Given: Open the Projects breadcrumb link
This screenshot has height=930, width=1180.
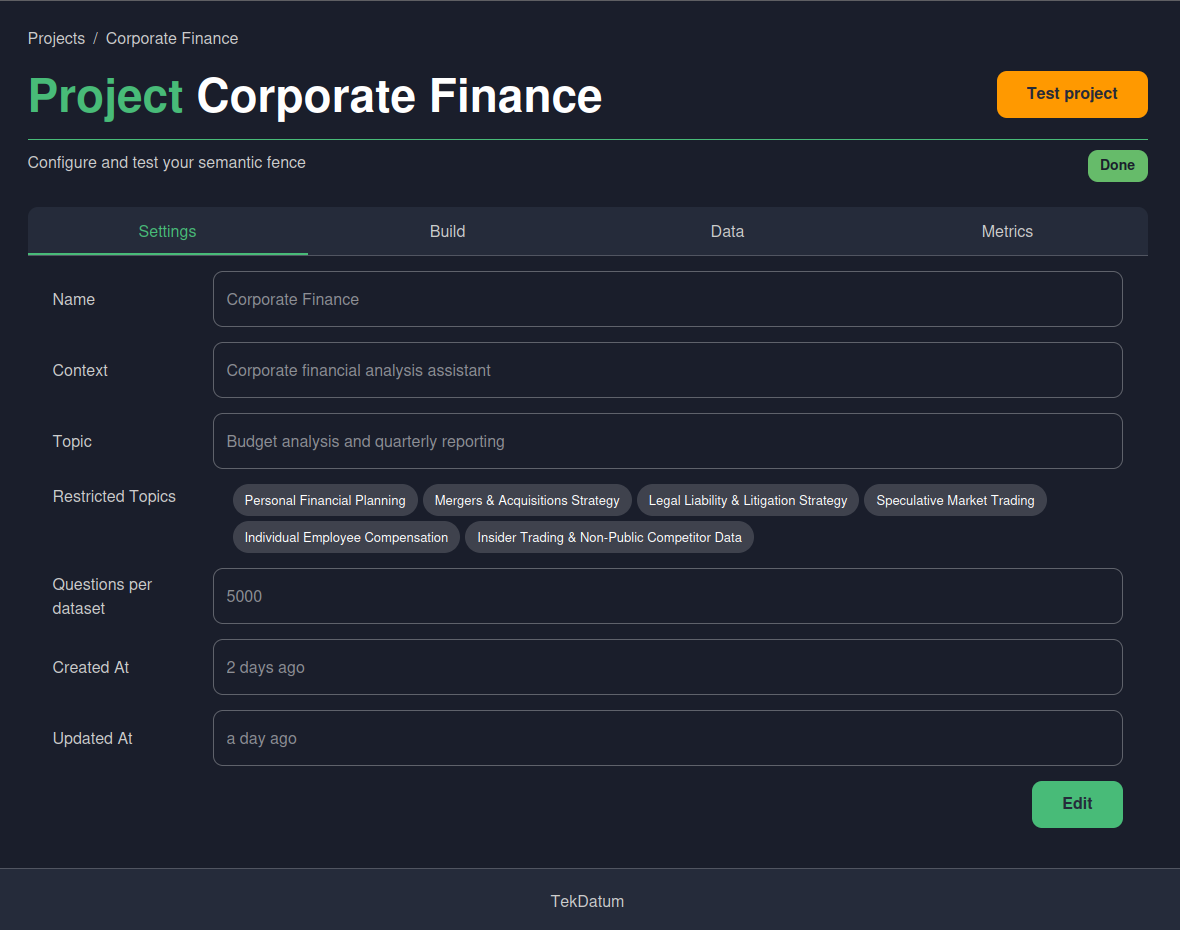Looking at the screenshot, I should point(56,38).
